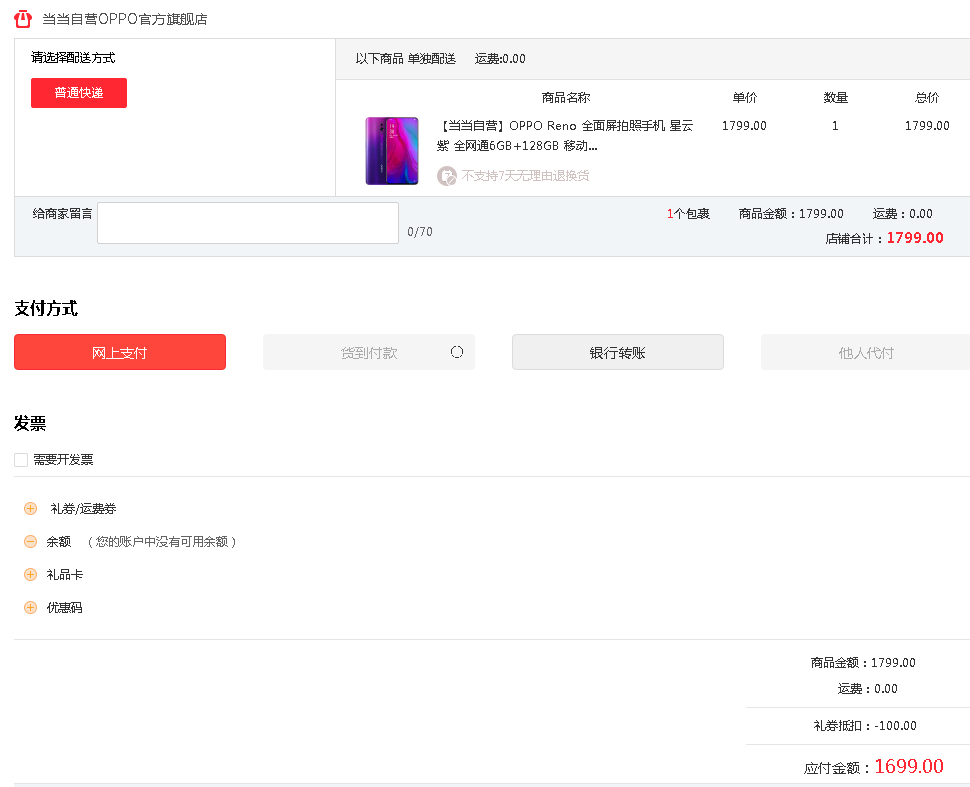The height and width of the screenshot is (787, 970).
Task: Click the 应付金额 1699.00 total
Action: pos(909,767)
